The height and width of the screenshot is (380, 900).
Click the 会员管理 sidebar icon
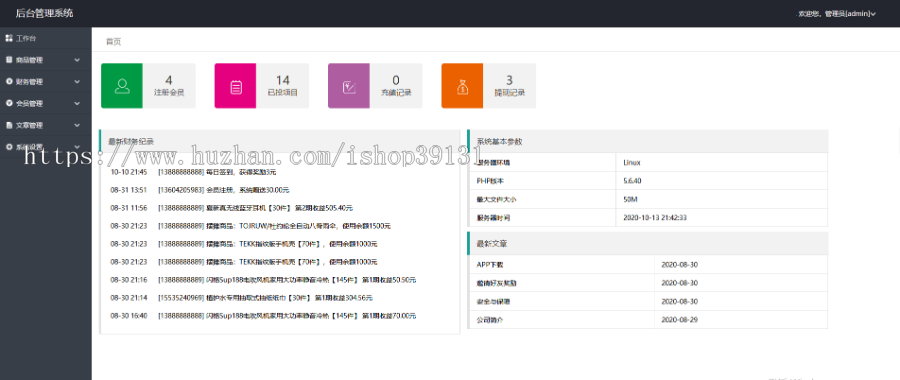9,103
